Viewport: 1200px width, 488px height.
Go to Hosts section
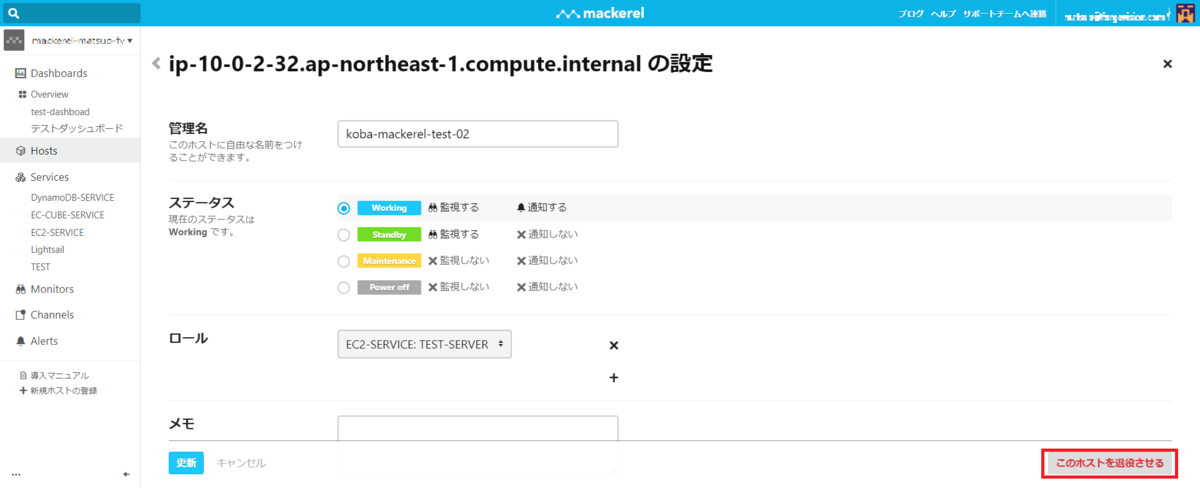[x=70, y=151]
